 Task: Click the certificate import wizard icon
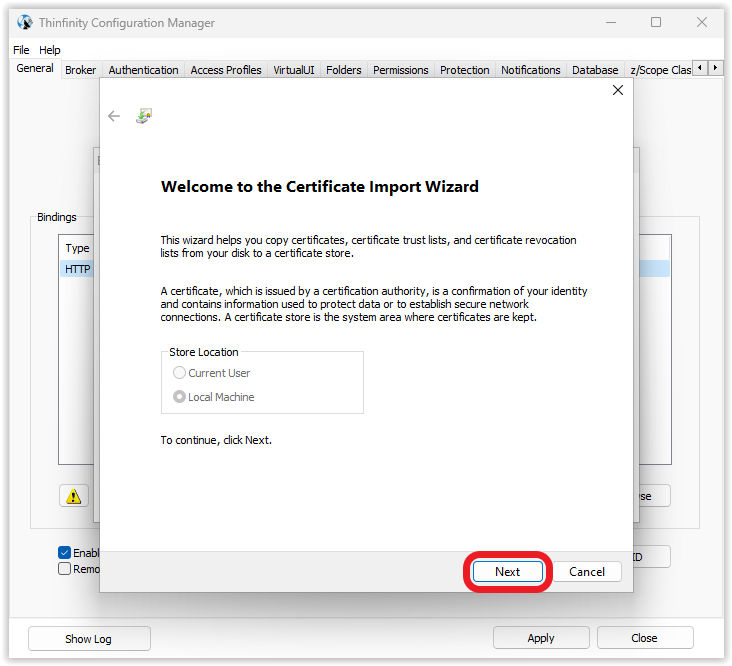(x=144, y=116)
